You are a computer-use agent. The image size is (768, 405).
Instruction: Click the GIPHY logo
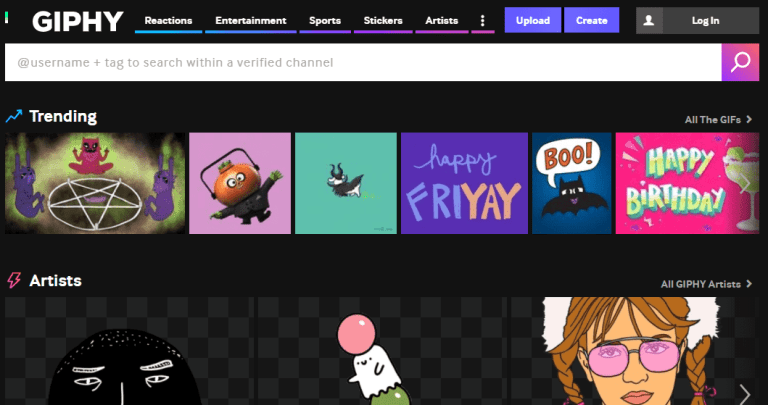pyautogui.click(x=77, y=20)
